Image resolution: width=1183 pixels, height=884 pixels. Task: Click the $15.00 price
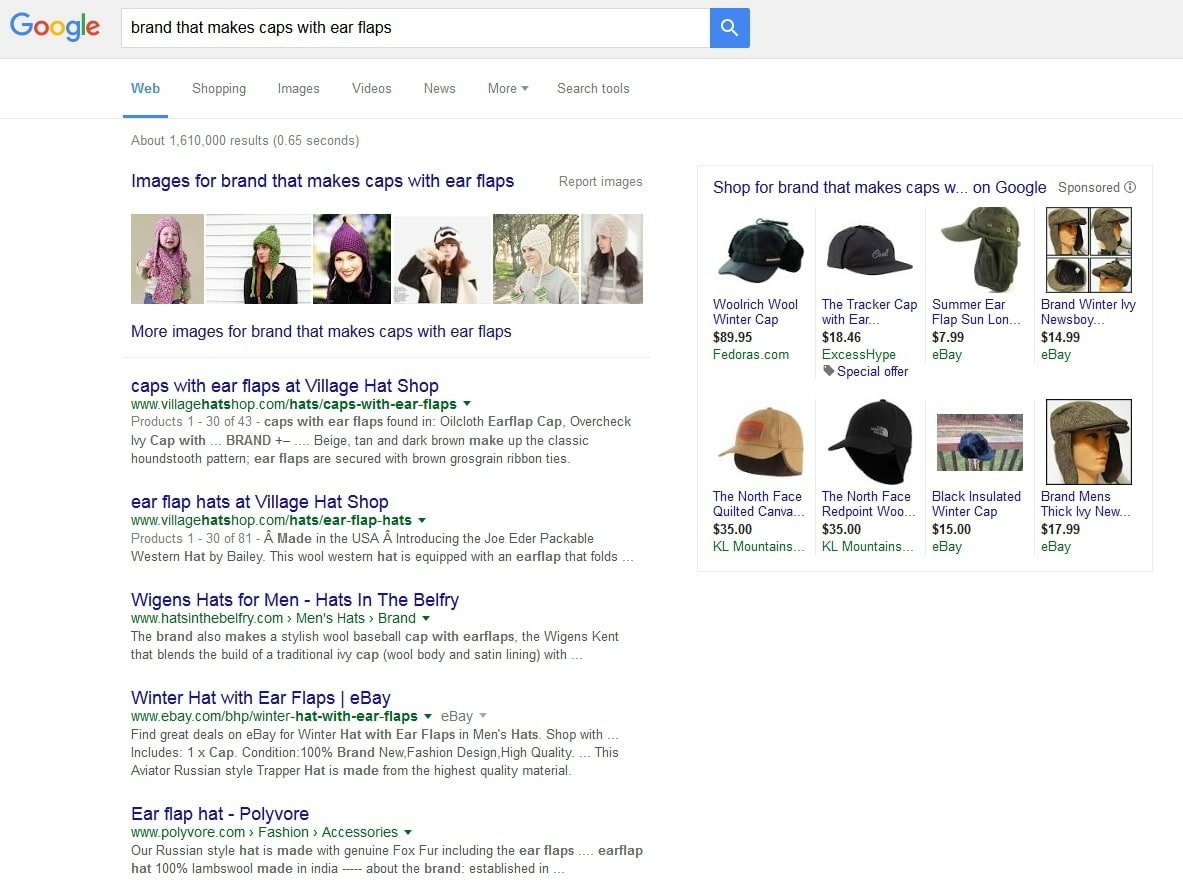pyautogui.click(x=951, y=529)
